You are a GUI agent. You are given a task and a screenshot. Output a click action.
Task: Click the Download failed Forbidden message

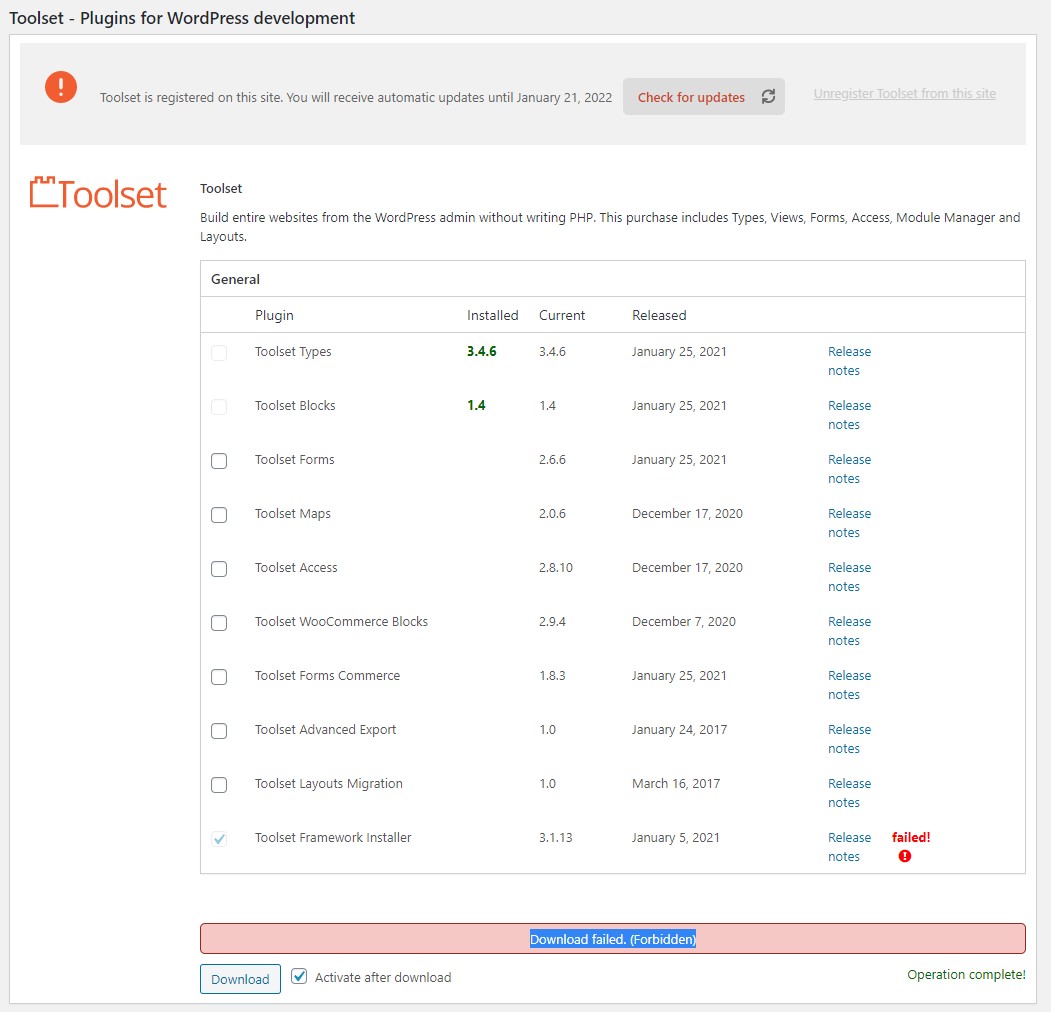[613, 938]
